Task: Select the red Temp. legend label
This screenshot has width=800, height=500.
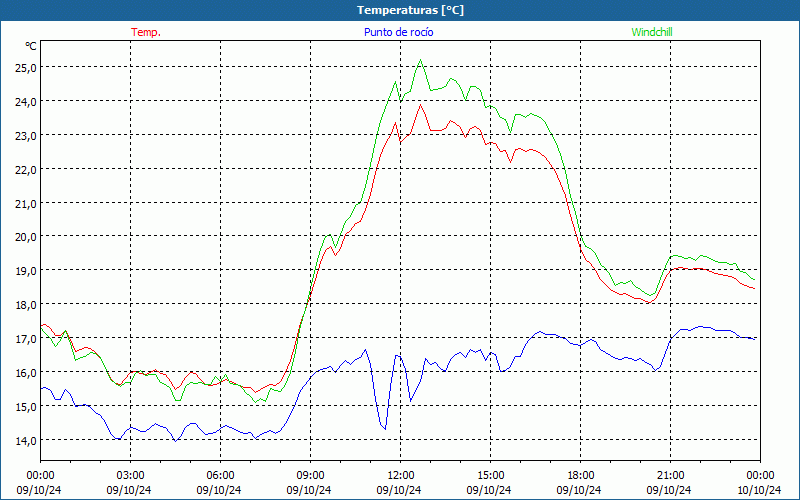Action: tap(146, 32)
